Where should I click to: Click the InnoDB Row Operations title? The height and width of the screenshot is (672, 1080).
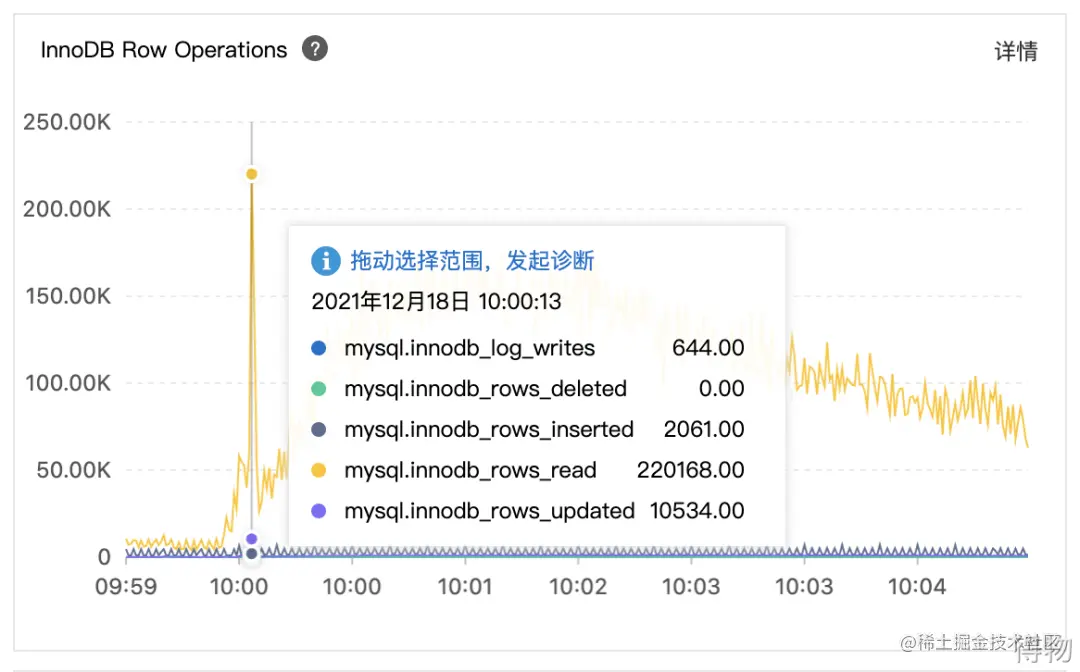coord(164,49)
